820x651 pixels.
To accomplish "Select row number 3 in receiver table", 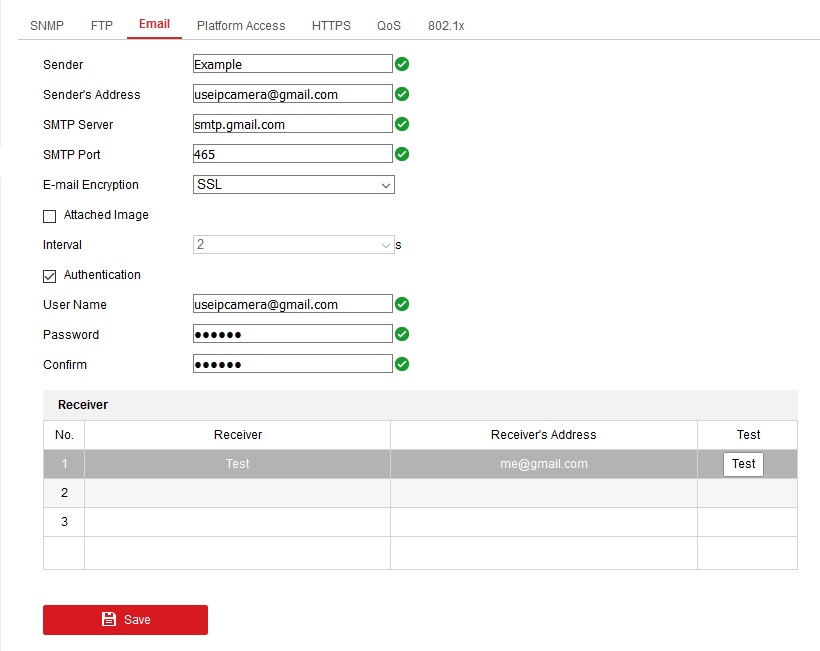I will coord(64,522).
